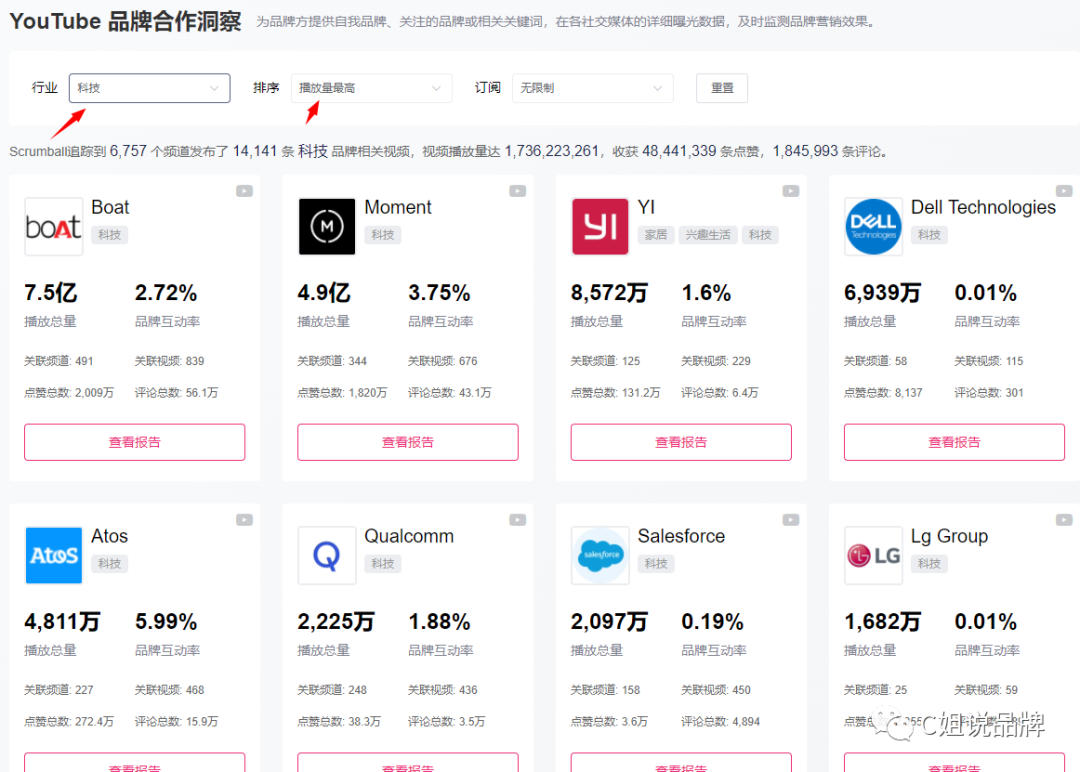
Task: Open the 行业 industry dropdown
Action: point(148,88)
